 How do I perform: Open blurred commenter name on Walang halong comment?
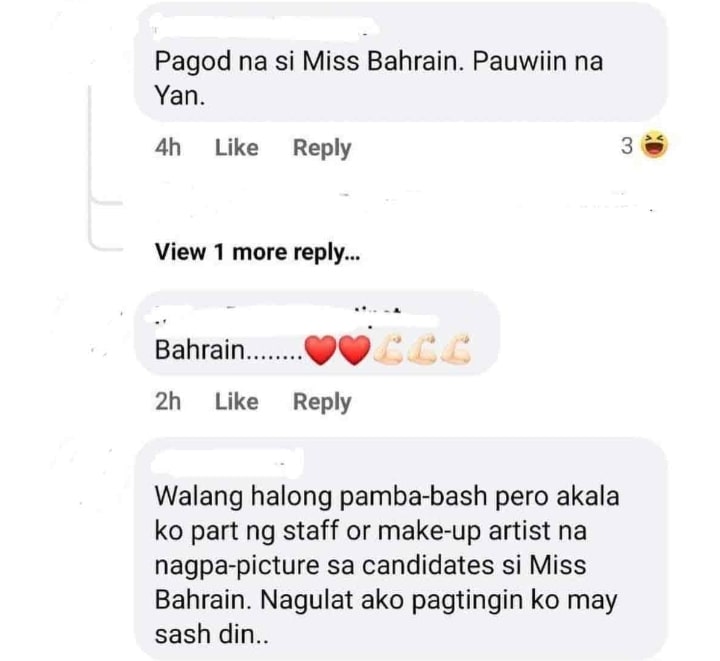point(227,462)
